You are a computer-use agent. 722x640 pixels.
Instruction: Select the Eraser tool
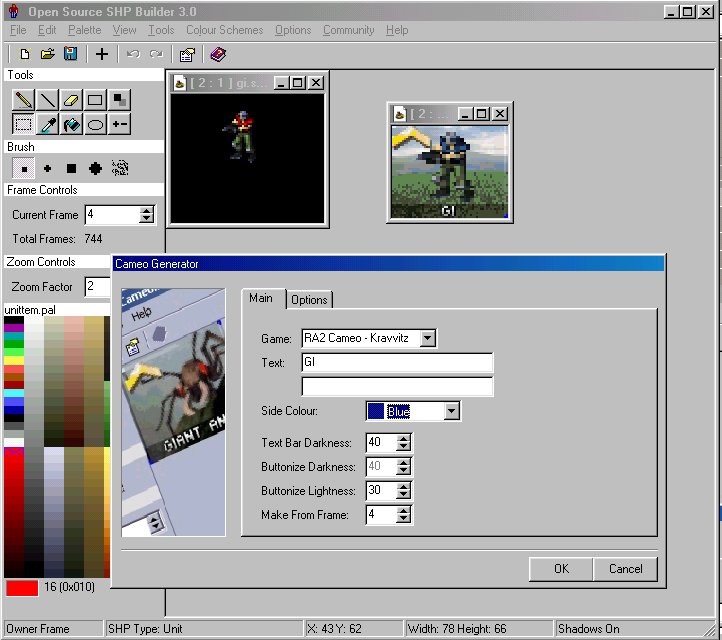tap(71, 100)
